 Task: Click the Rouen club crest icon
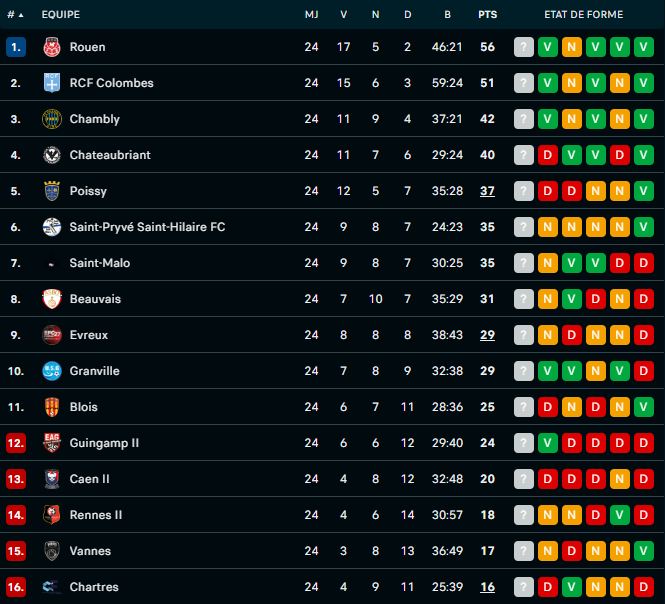tap(52, 47)
